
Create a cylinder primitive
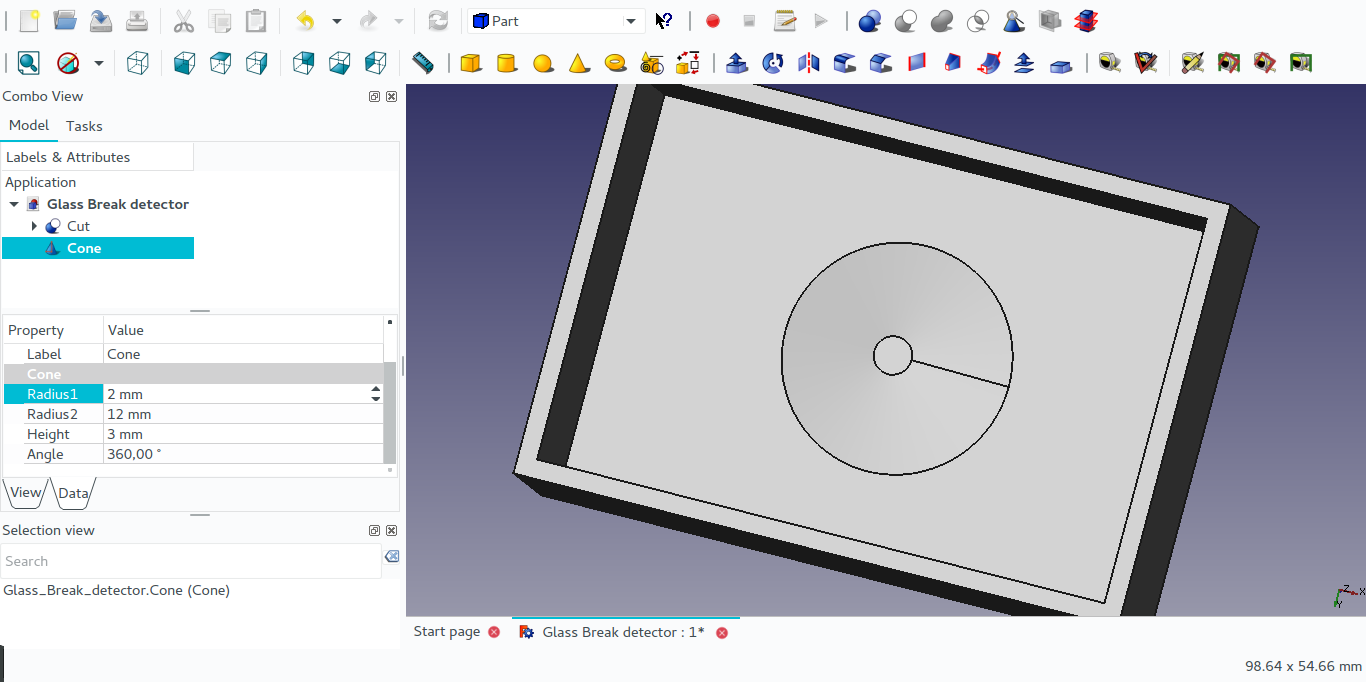click(507, 64)
